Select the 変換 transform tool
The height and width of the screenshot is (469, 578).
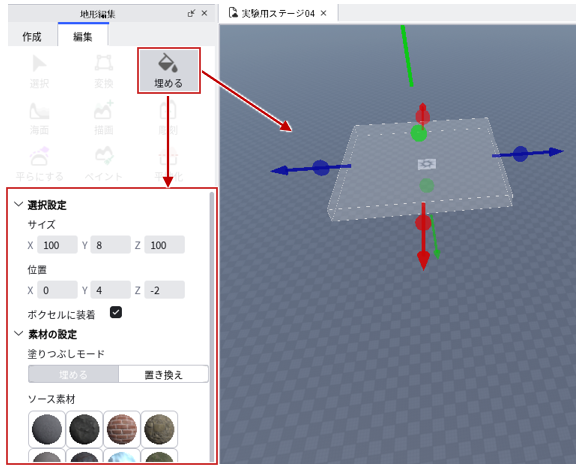pyautogui.click(x=104, y=72)
